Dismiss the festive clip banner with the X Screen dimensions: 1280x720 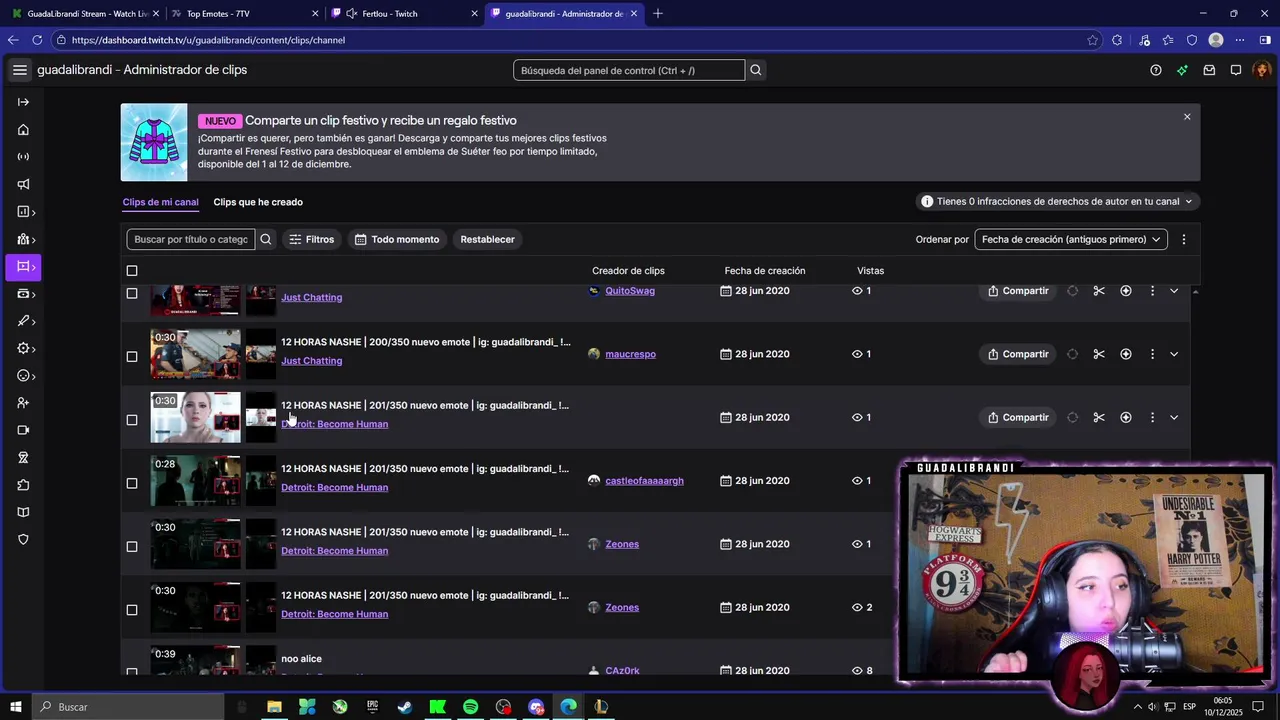coord(1187,117)
